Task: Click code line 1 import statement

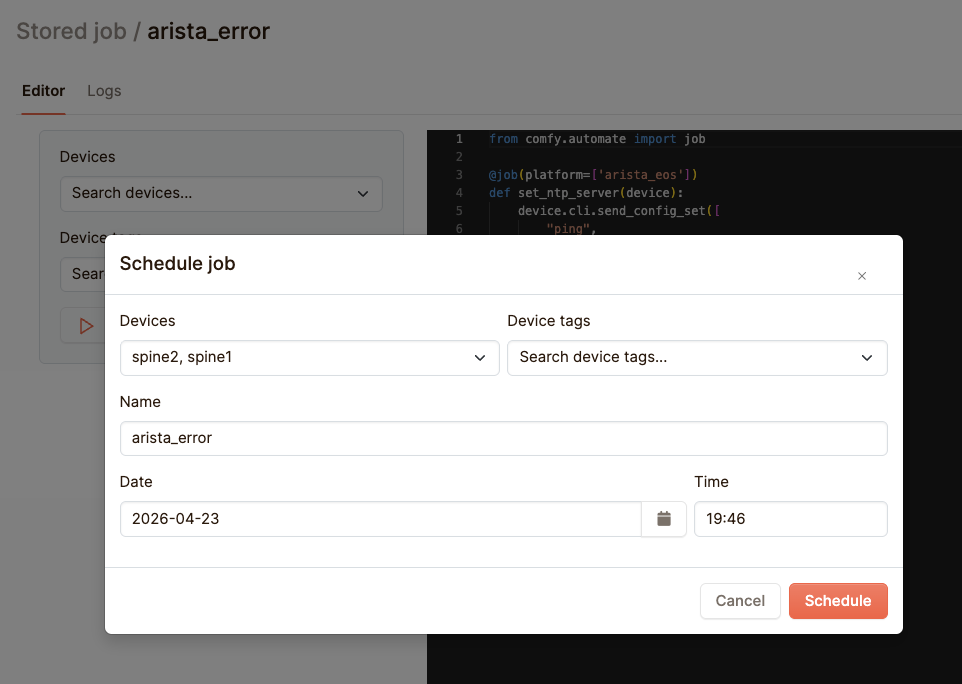Action: (597, 139)
